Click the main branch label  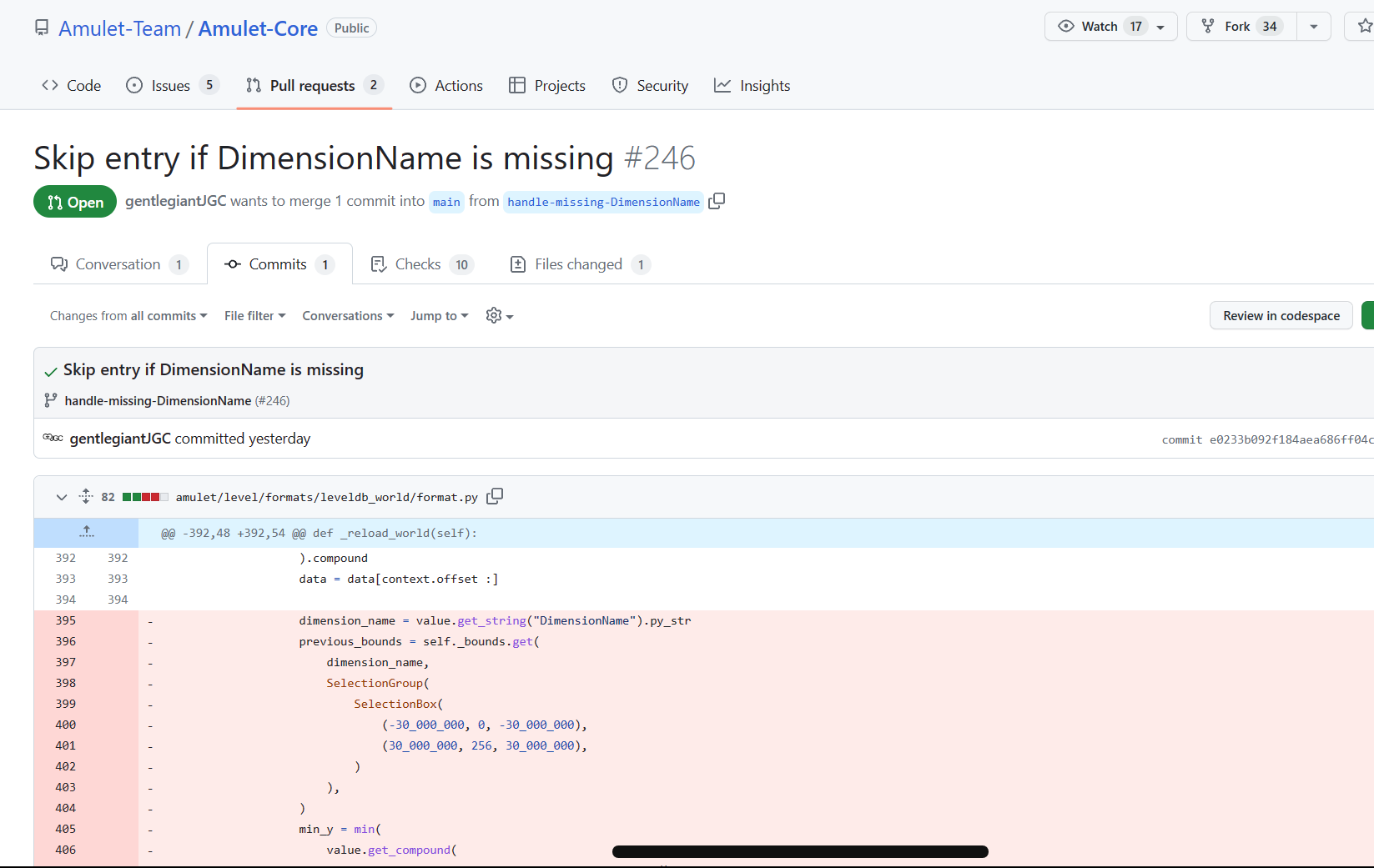pos(446,202)
